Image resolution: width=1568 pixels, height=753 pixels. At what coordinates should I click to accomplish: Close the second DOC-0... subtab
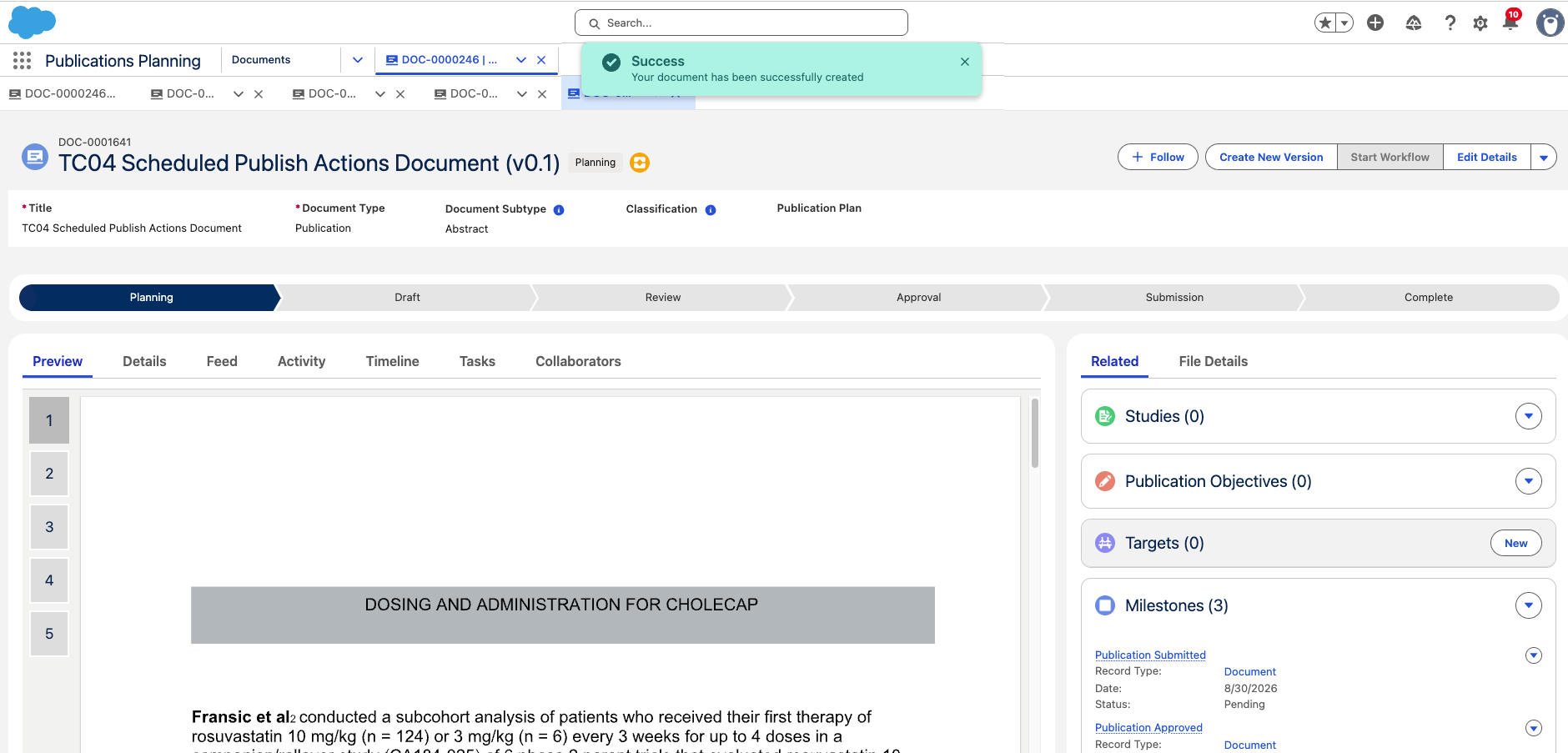pos(259,94)
